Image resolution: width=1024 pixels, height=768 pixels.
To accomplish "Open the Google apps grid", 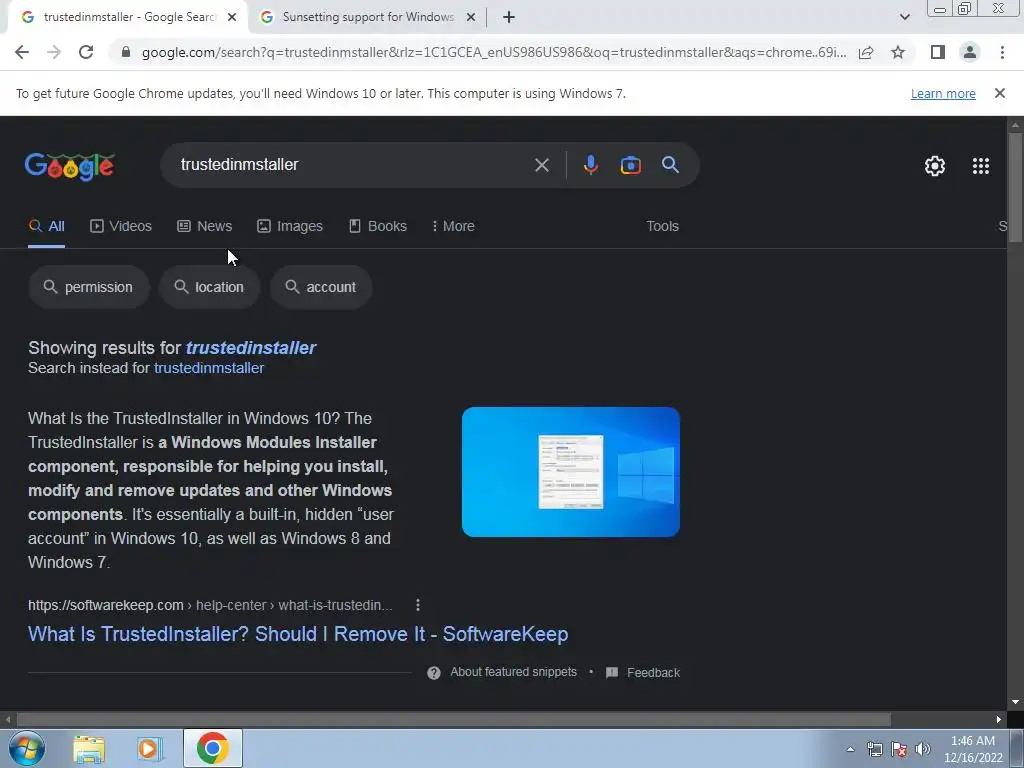I will 980,166.
